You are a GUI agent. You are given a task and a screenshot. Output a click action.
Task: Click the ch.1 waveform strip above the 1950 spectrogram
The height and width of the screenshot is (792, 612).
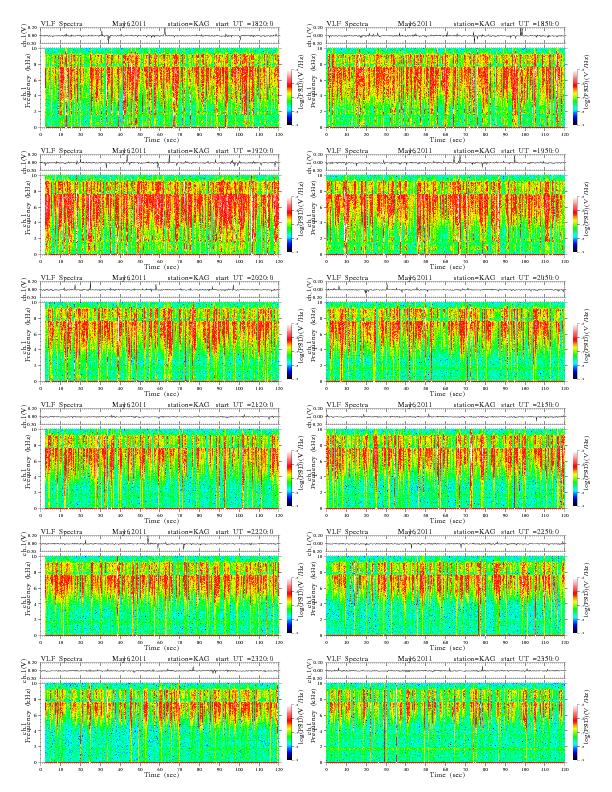pos(445,163)
